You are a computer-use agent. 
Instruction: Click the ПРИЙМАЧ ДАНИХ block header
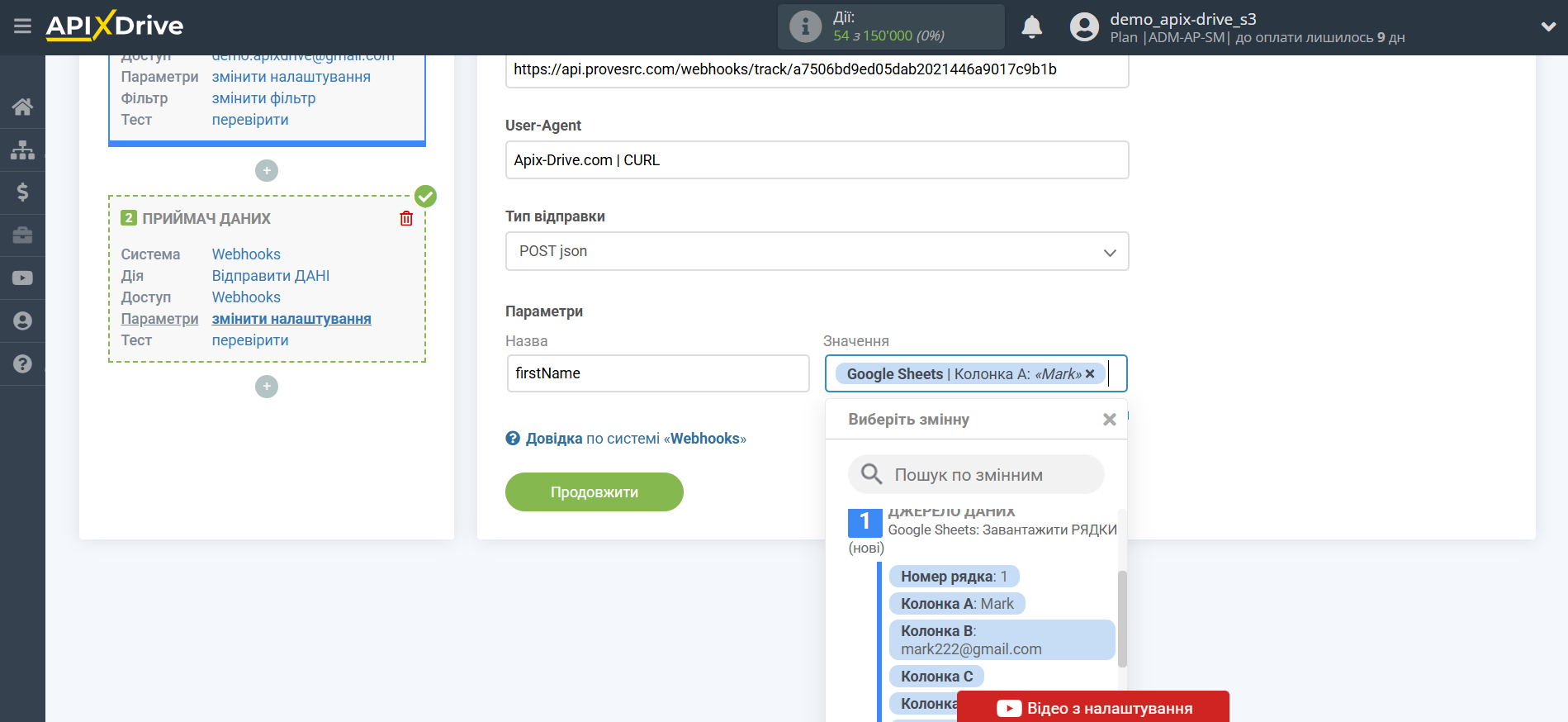coord(206,219)
